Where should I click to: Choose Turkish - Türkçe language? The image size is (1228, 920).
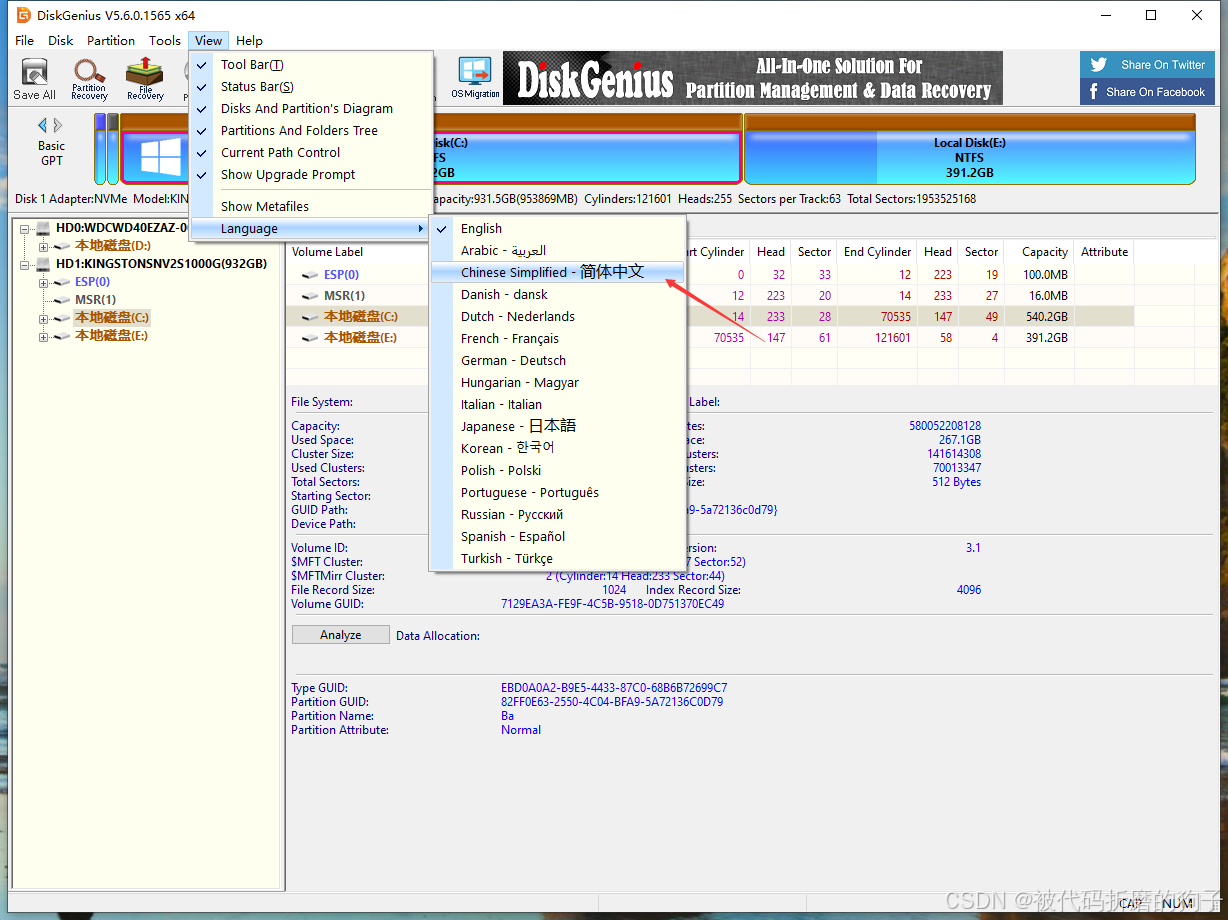tap(558, 558)
